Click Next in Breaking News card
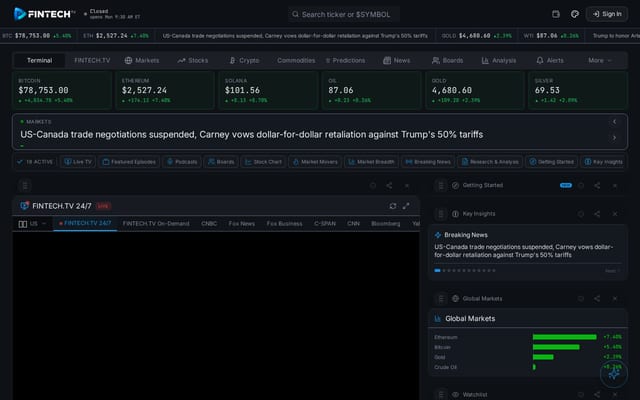The width and height of the screenshot is (640, 400). click(x=612, y=271)
